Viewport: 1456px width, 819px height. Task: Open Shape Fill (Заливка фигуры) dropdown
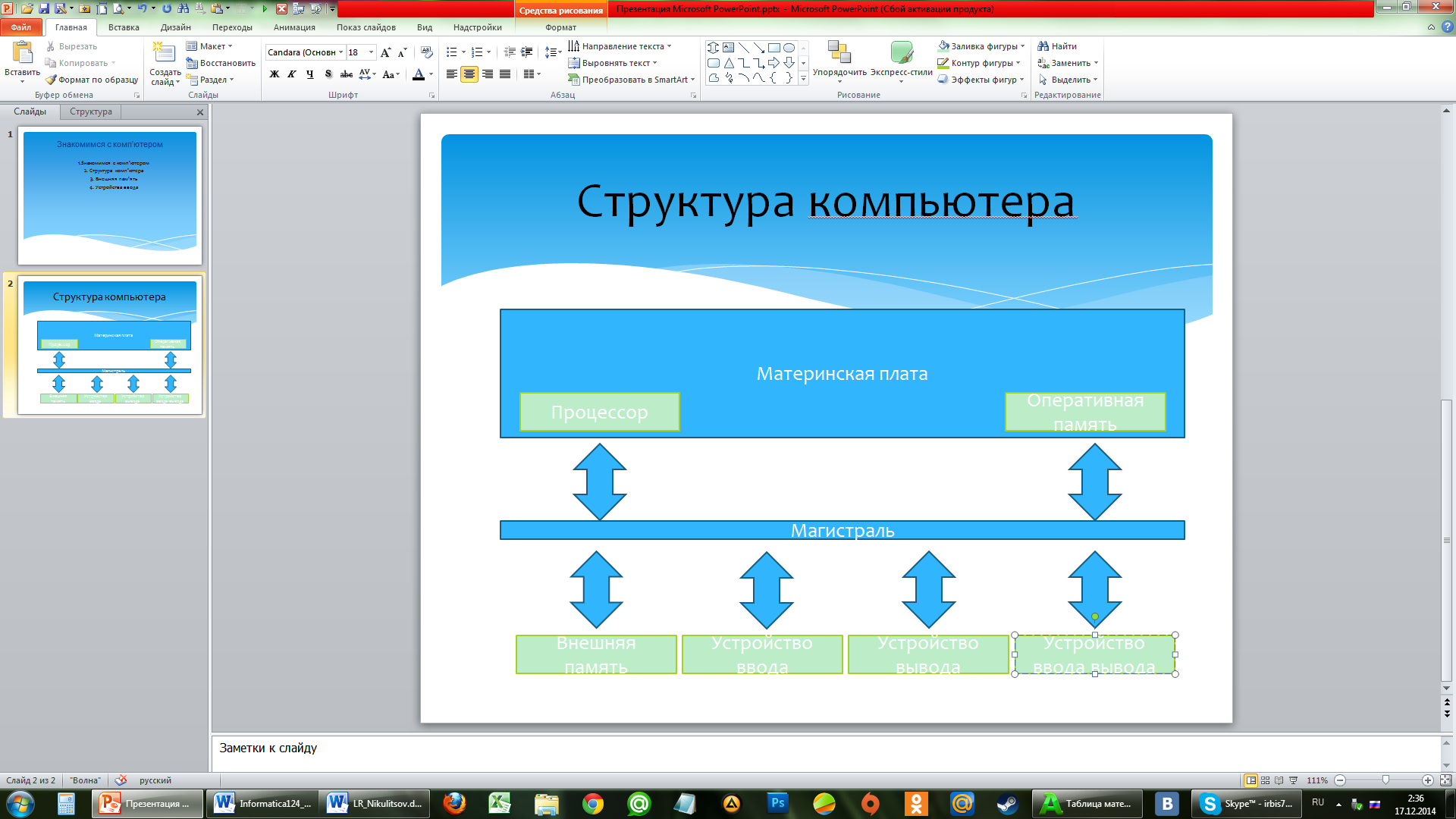(981, 46)
